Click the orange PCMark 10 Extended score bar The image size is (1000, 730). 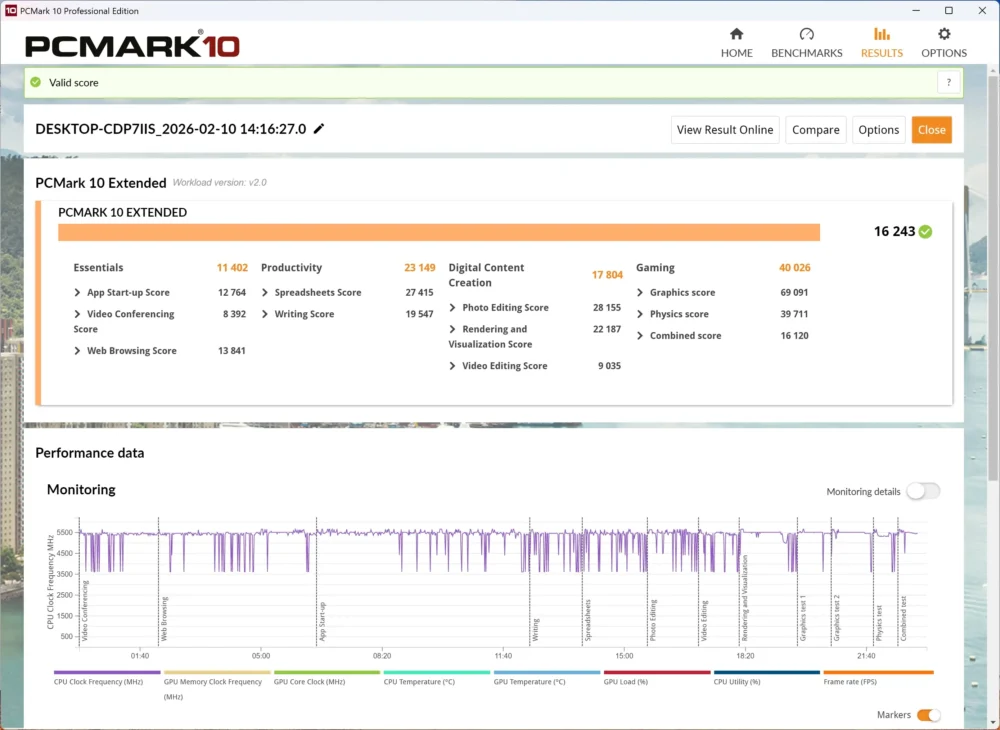pos(439,233)
